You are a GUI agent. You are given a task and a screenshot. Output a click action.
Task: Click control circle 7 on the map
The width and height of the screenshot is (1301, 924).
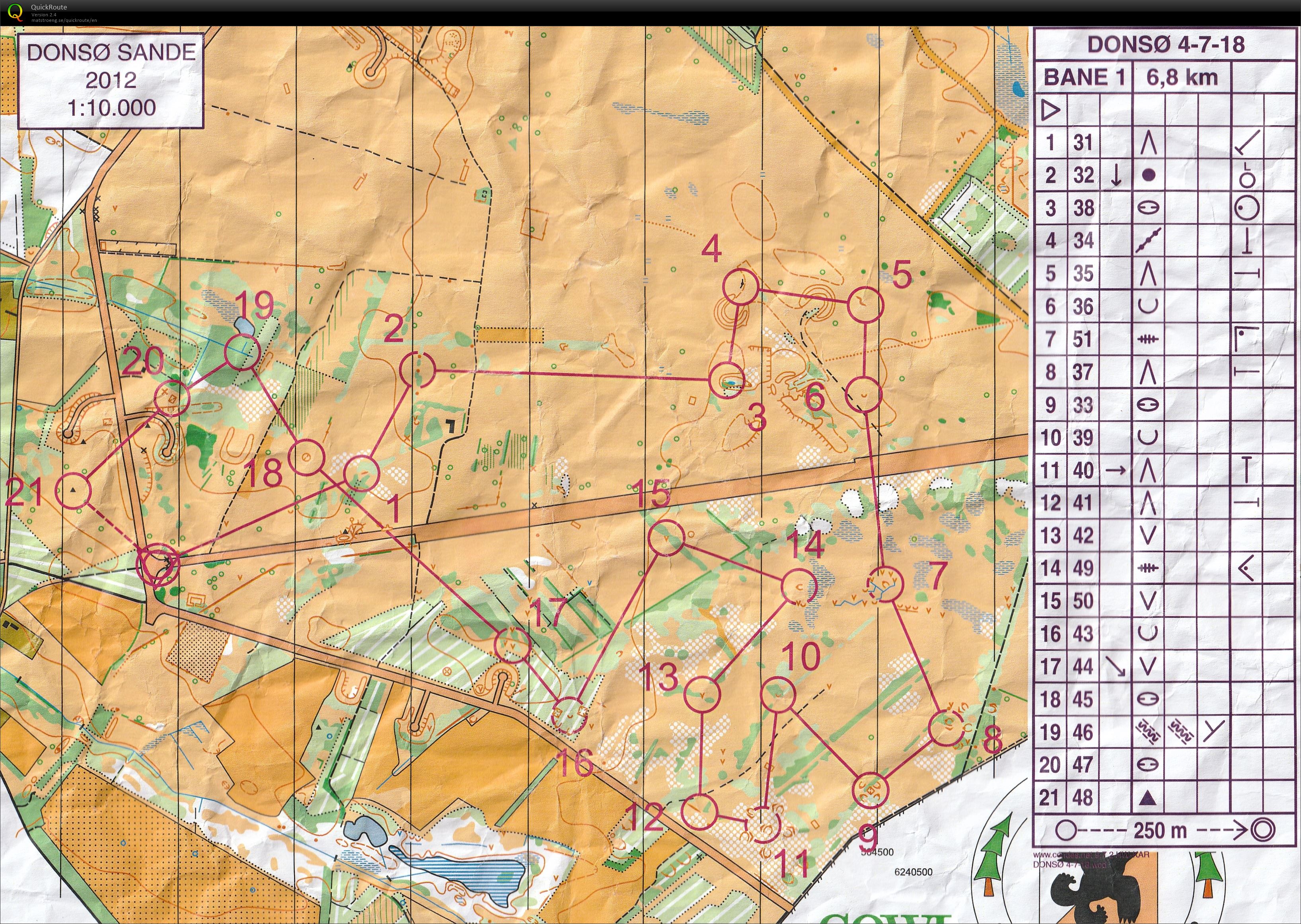click(885, 584)
